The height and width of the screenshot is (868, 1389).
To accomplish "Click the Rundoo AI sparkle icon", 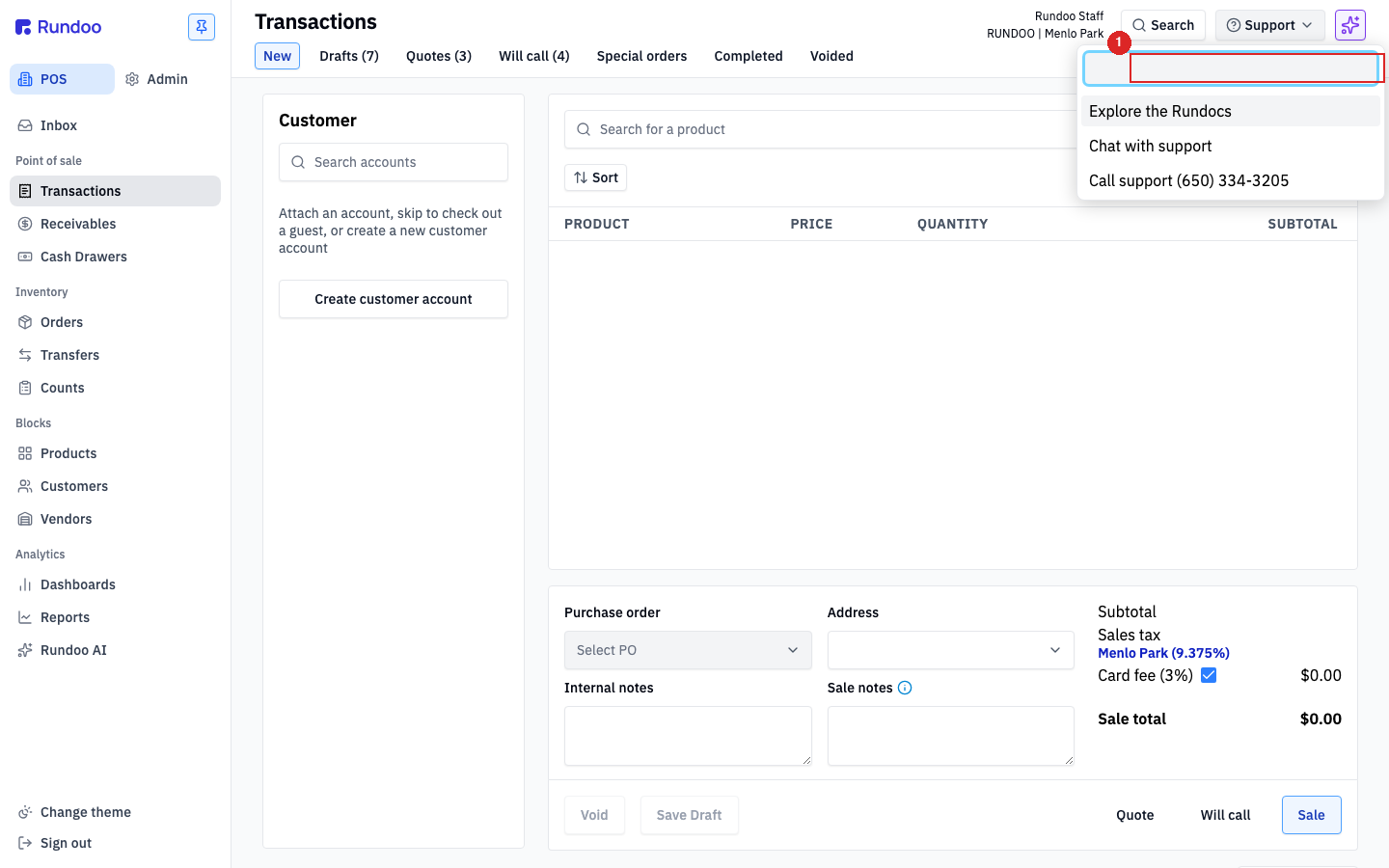I will pos(25,650).
